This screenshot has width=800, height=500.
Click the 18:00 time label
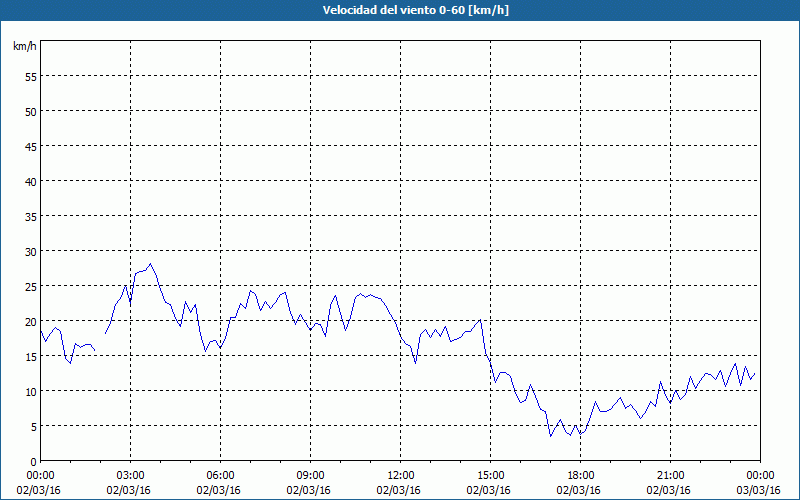click(580, 476)
